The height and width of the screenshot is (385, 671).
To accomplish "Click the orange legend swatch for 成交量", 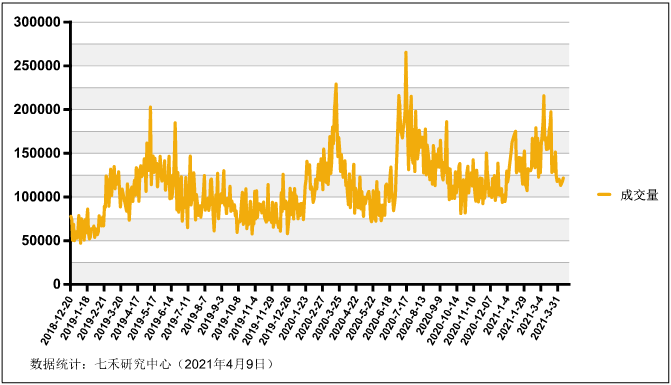I will coord(604,195).
